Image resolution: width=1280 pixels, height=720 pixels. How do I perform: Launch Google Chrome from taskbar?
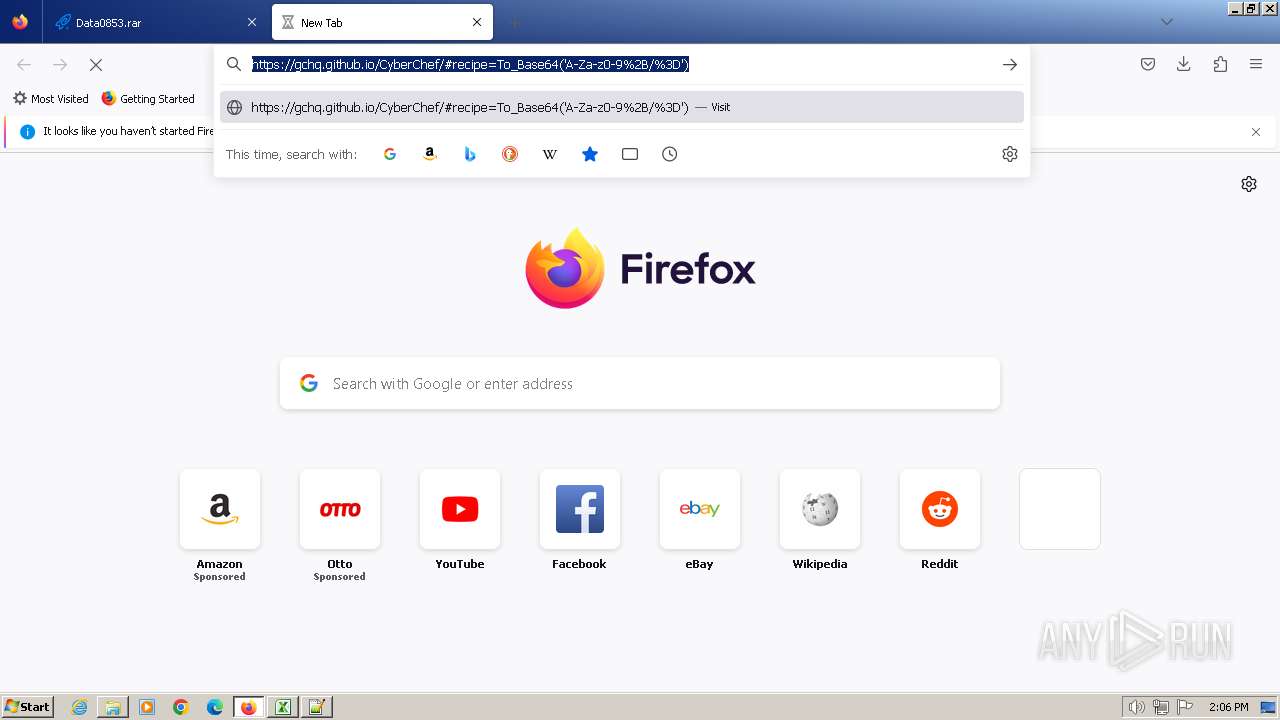click(x=181, y=707)
